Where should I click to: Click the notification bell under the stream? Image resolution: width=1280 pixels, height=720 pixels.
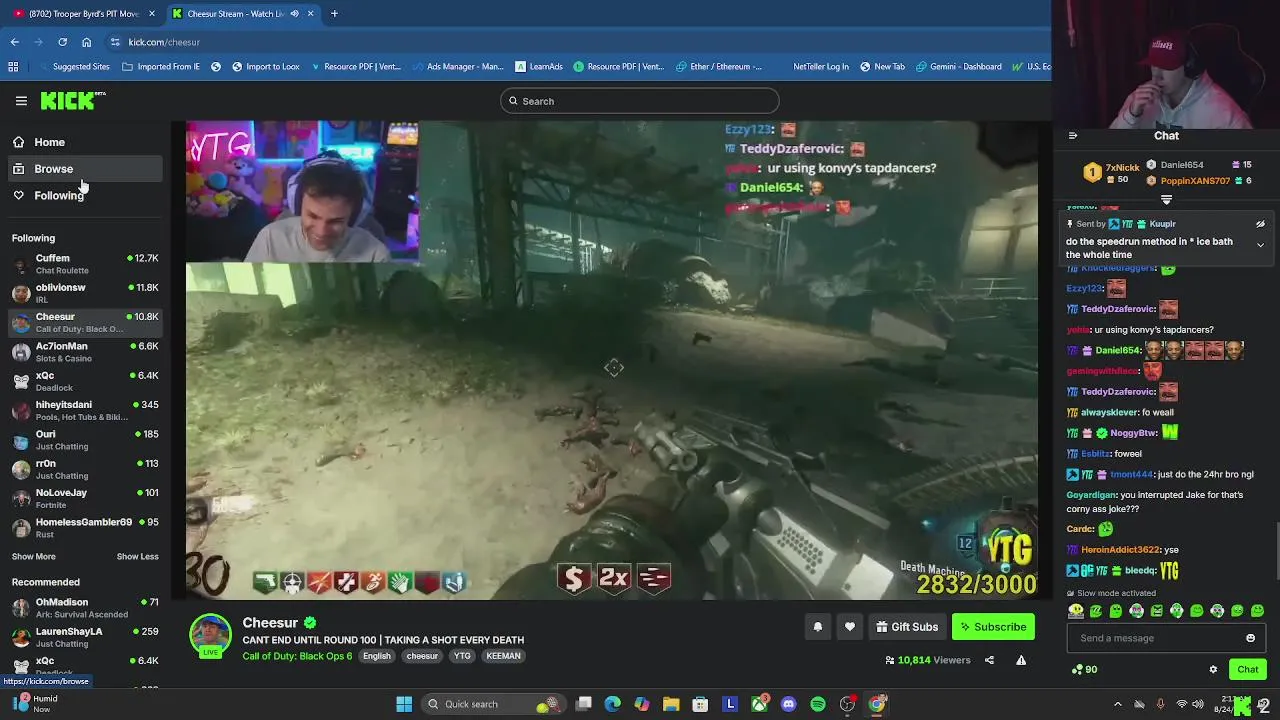click(817, 627)
